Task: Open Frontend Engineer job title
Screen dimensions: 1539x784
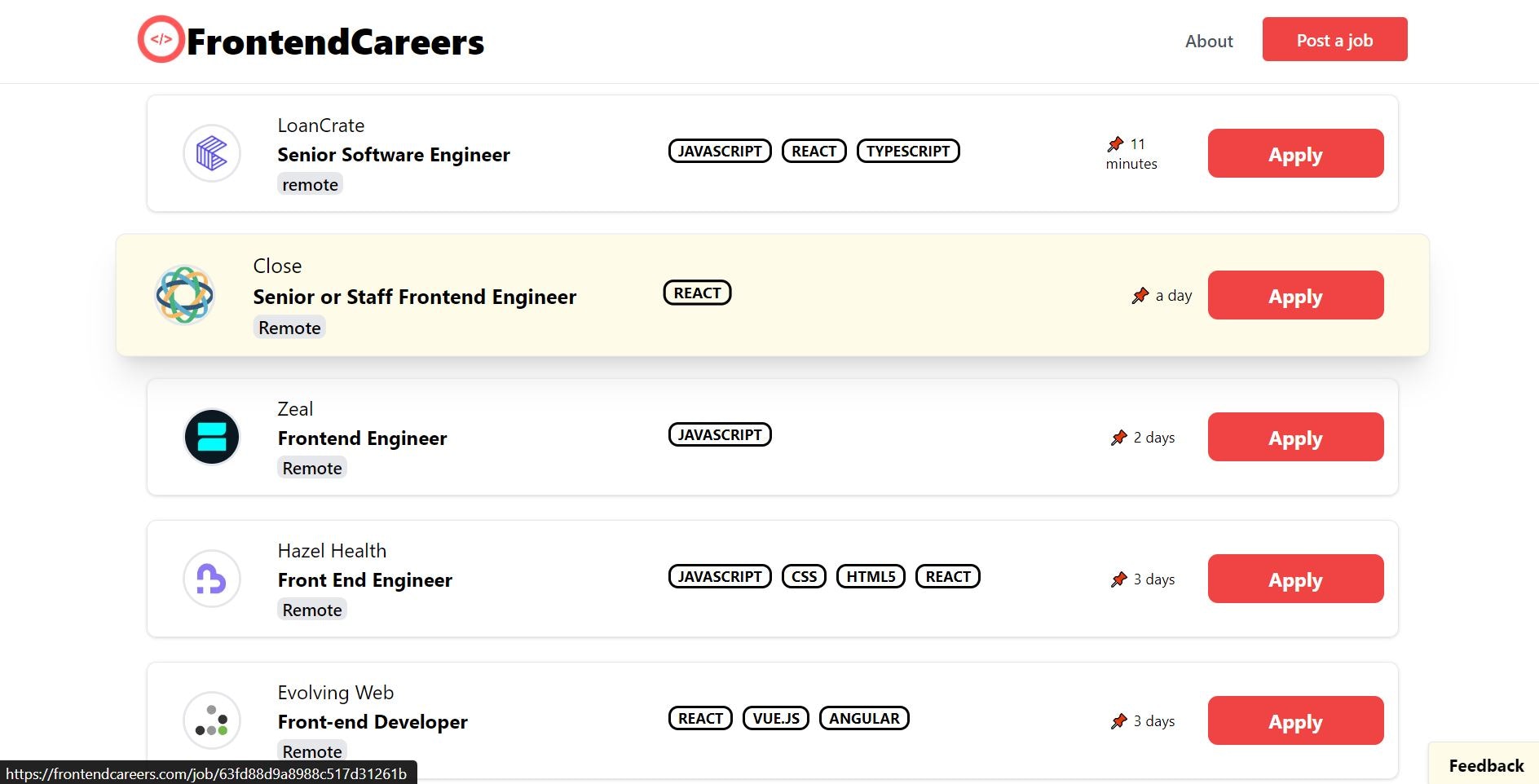Action: pos(363,438)
